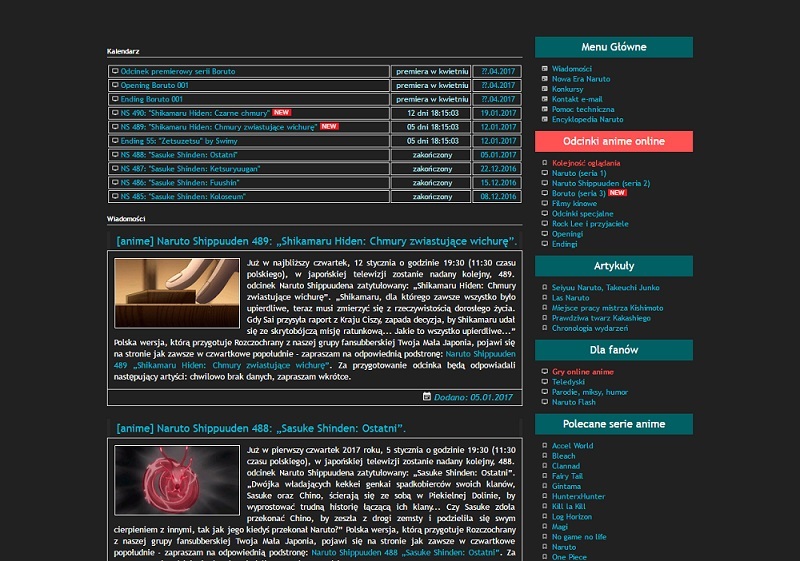Open Miejsce pracy mistrza Kishimoto article
The width and height of the screenshot is (800, 561).
tap(607, 308)
